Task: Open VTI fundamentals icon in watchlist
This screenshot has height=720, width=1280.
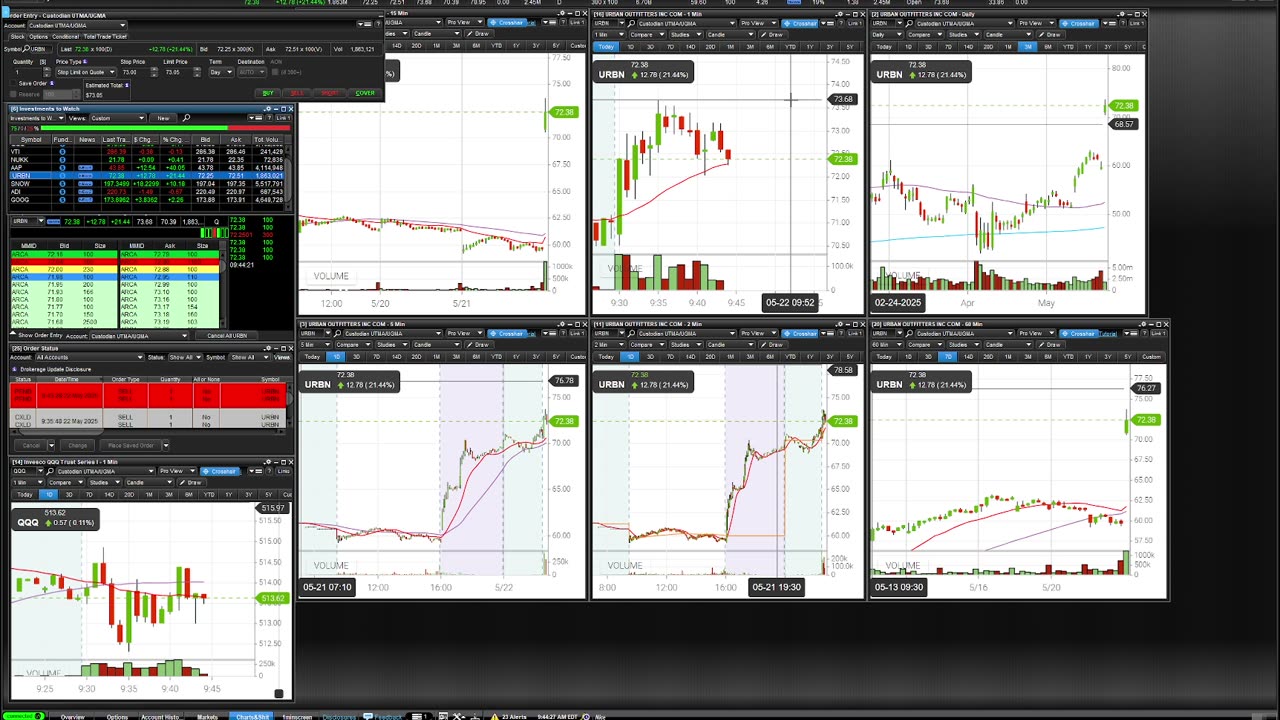Action: click(x=62, y=152)
